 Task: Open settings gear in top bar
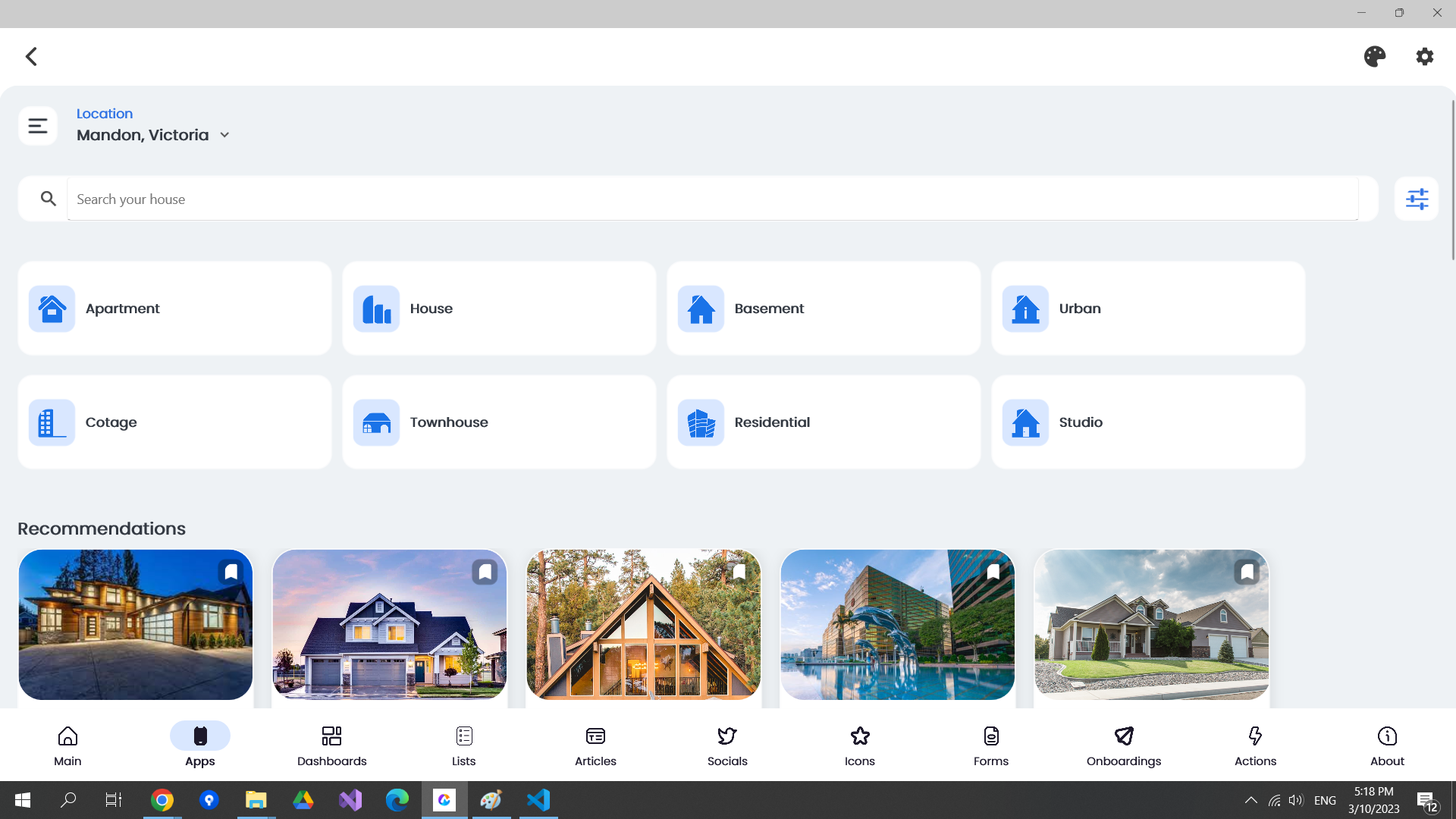1424,56
